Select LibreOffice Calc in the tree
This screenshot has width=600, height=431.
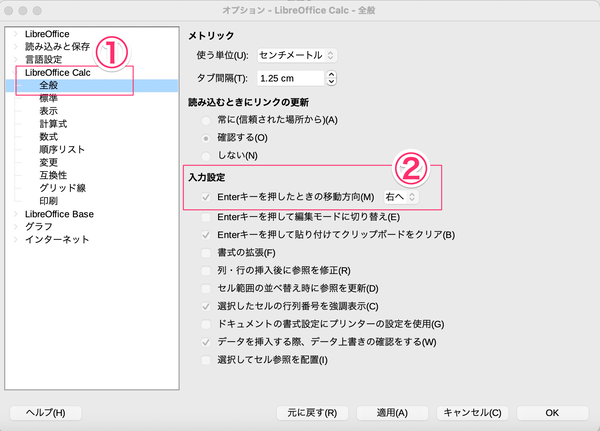tap(58, 73)
